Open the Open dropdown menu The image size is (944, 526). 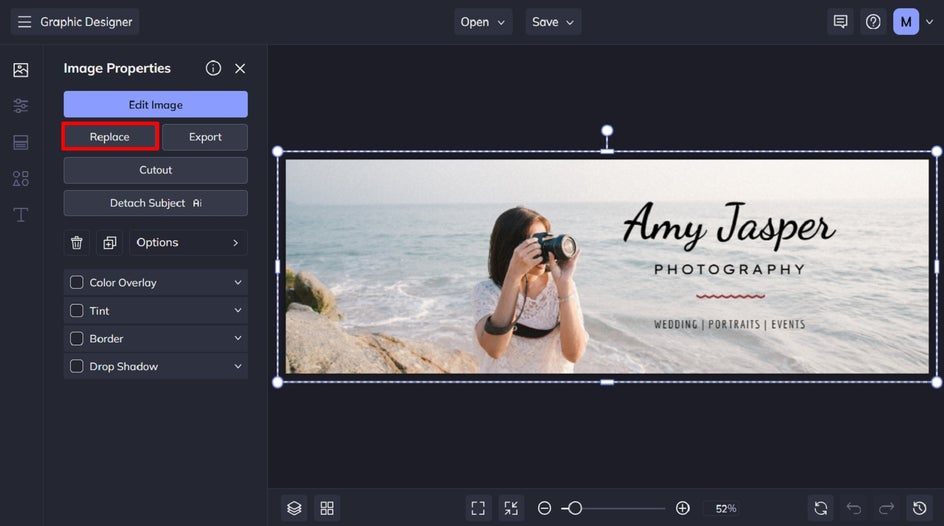(484, 22)
